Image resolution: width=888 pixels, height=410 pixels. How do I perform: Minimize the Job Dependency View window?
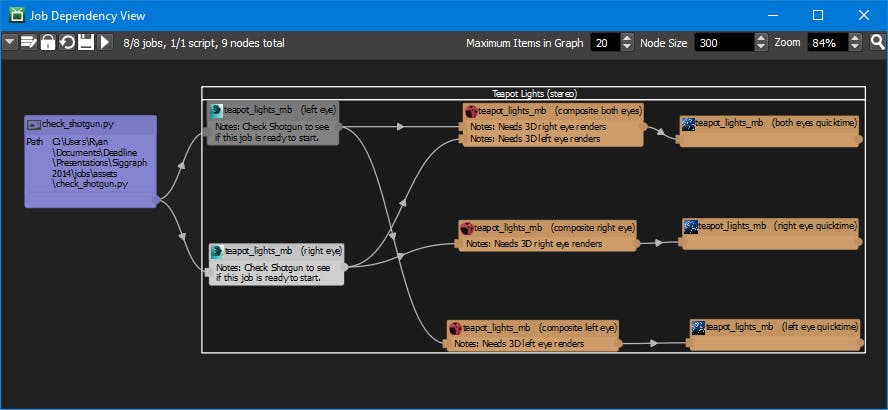point(772,15)
